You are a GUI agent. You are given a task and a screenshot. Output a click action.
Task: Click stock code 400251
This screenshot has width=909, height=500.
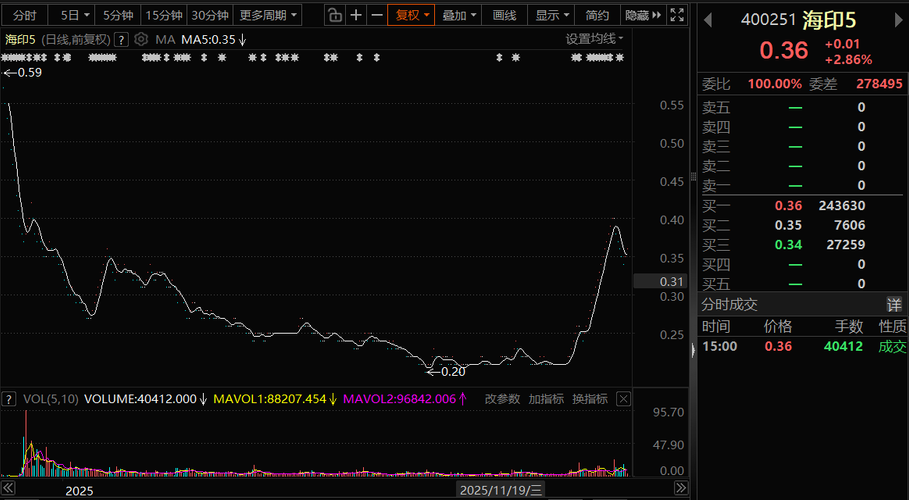click(x=768, y=20)
